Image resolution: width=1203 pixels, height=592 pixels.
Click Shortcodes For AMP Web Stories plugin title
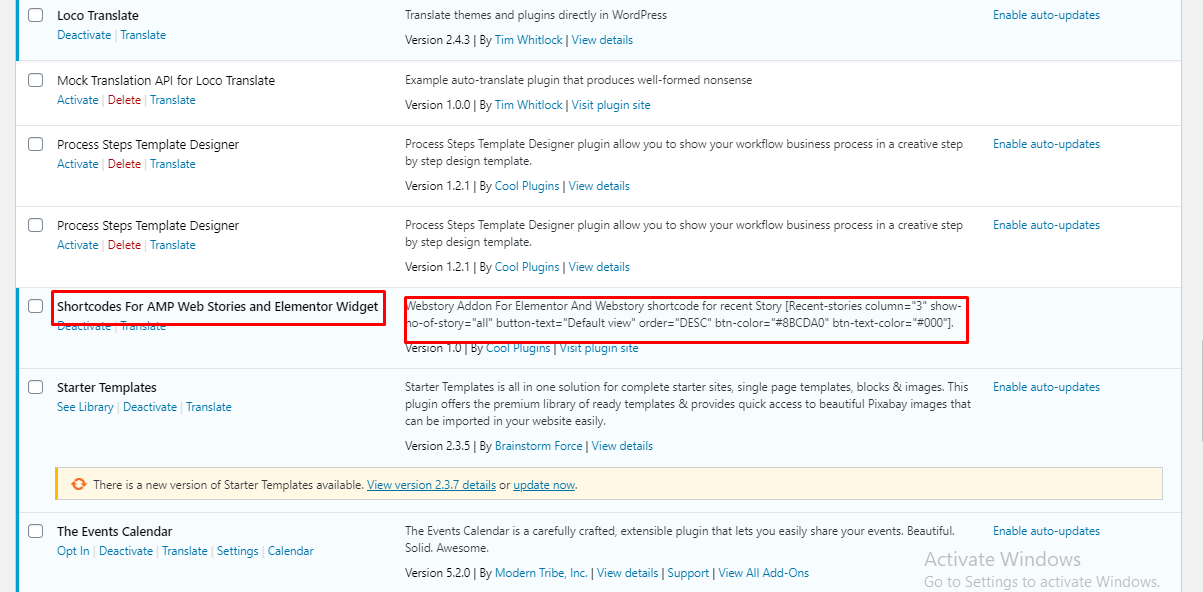(218, 306)
